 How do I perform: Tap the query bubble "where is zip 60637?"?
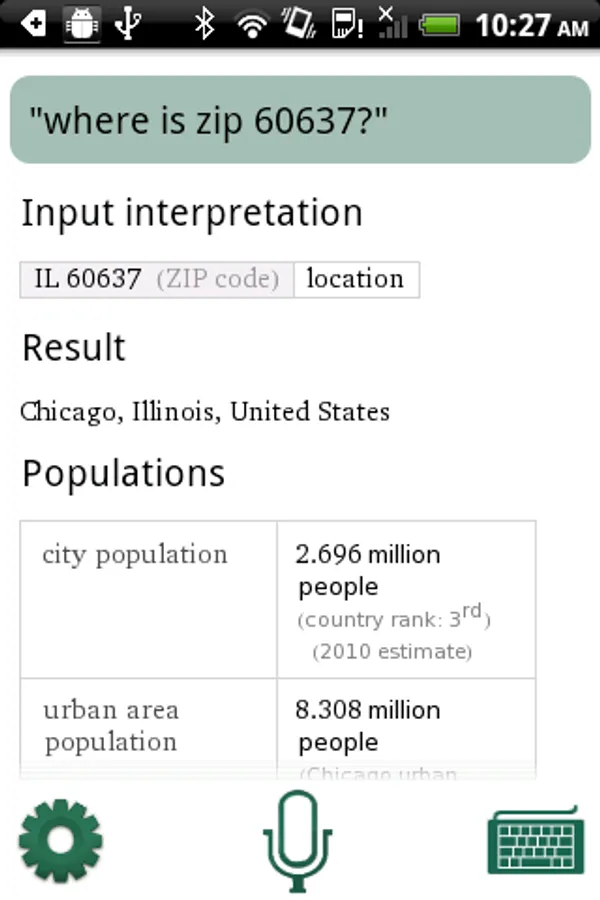(x=300, y=122)
